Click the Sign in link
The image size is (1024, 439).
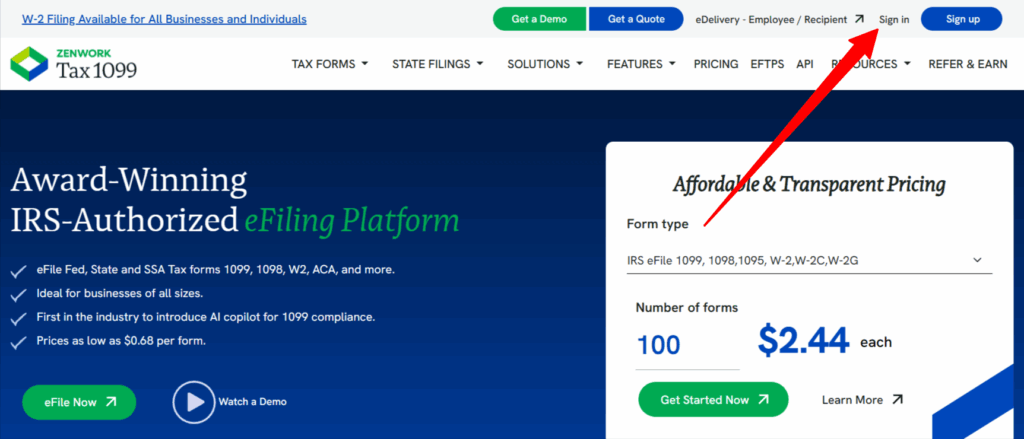point(893,19)
